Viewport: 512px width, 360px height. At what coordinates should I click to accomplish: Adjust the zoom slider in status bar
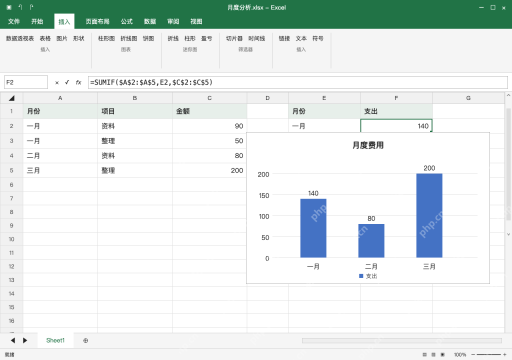coord(489,355)
